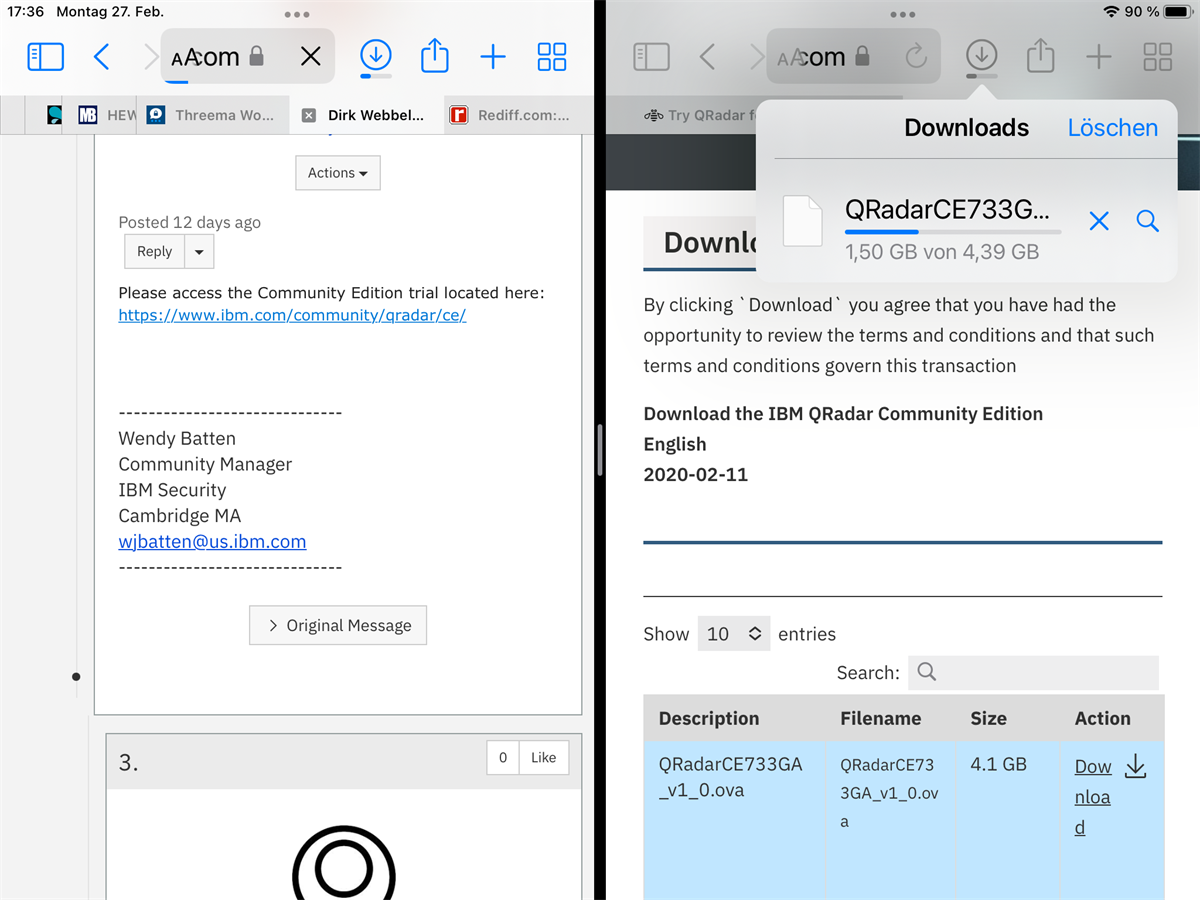Viewport: 1200px width, 900px height.
Task: Click download arrow icon in table row
Action: click(1136, 767)
